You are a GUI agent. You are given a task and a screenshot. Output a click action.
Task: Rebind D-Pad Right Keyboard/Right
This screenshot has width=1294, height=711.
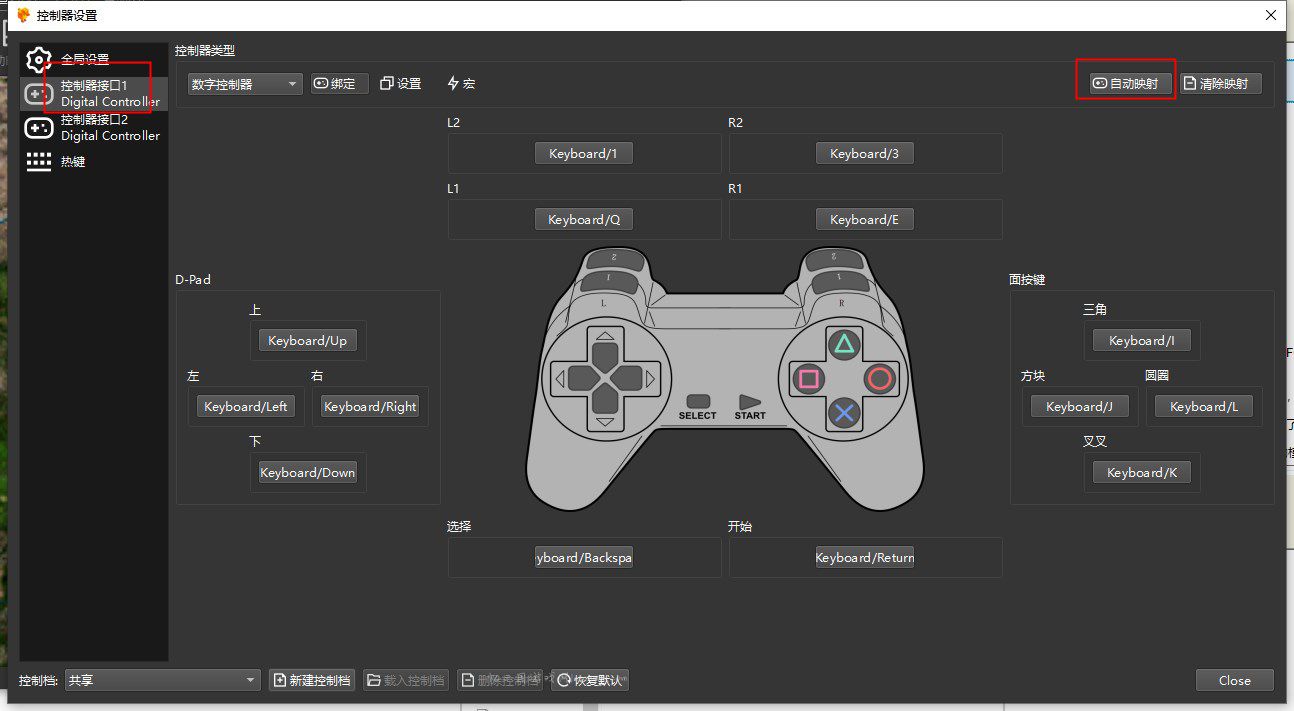(x=370, y=407)
